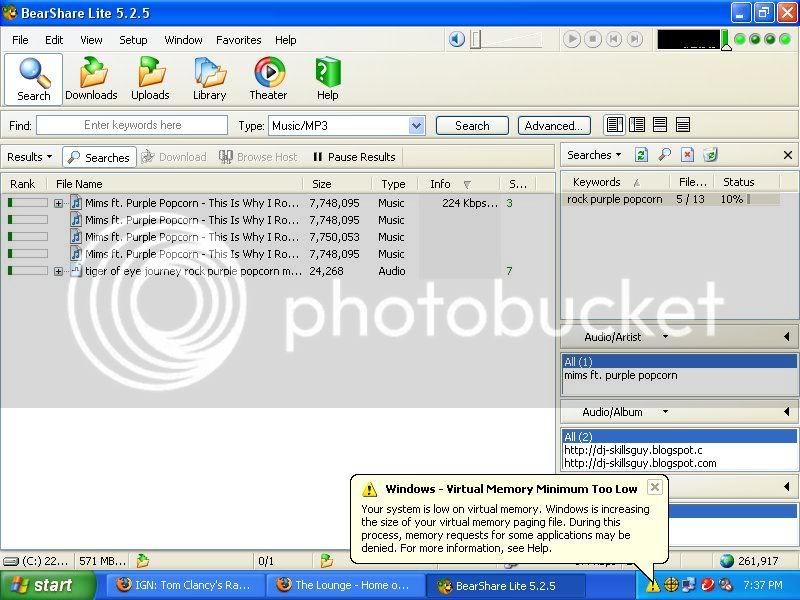Open the Window menu
The height and width of the screenshot is (600, 800).
[x=183, y=40]
